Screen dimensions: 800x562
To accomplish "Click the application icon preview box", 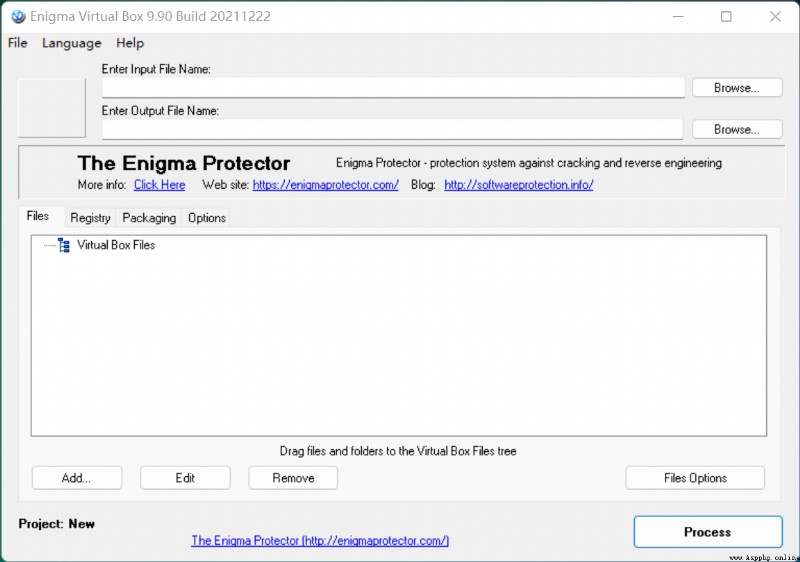I will tap(52, 108).
